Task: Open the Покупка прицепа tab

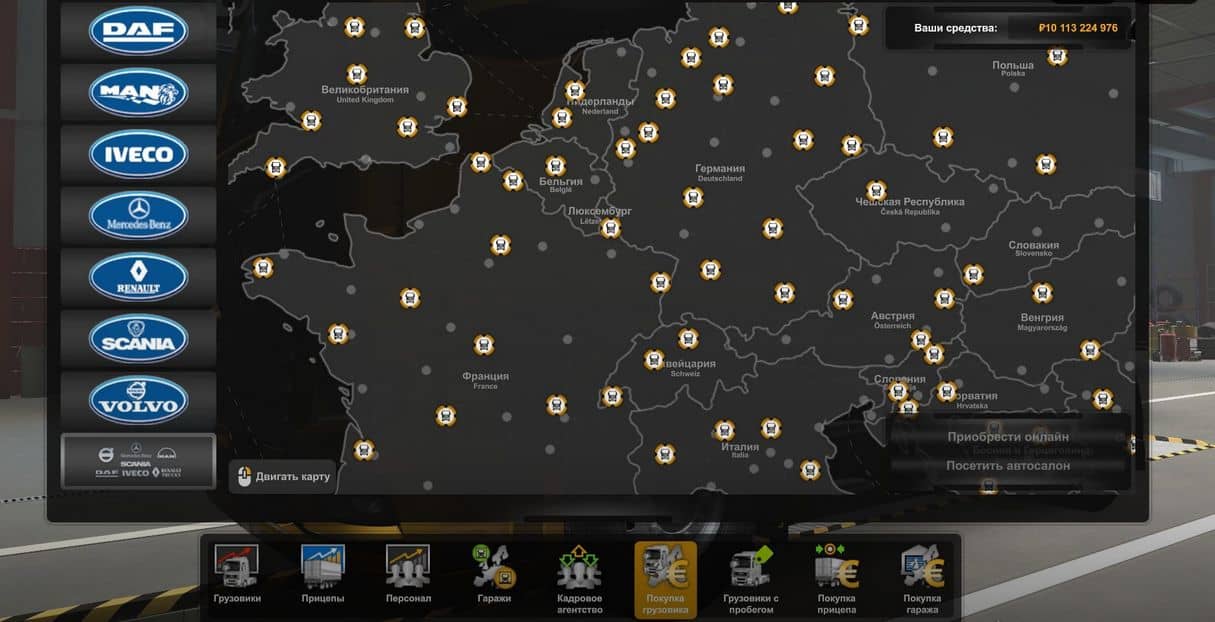Action: (x=836, y=578)
